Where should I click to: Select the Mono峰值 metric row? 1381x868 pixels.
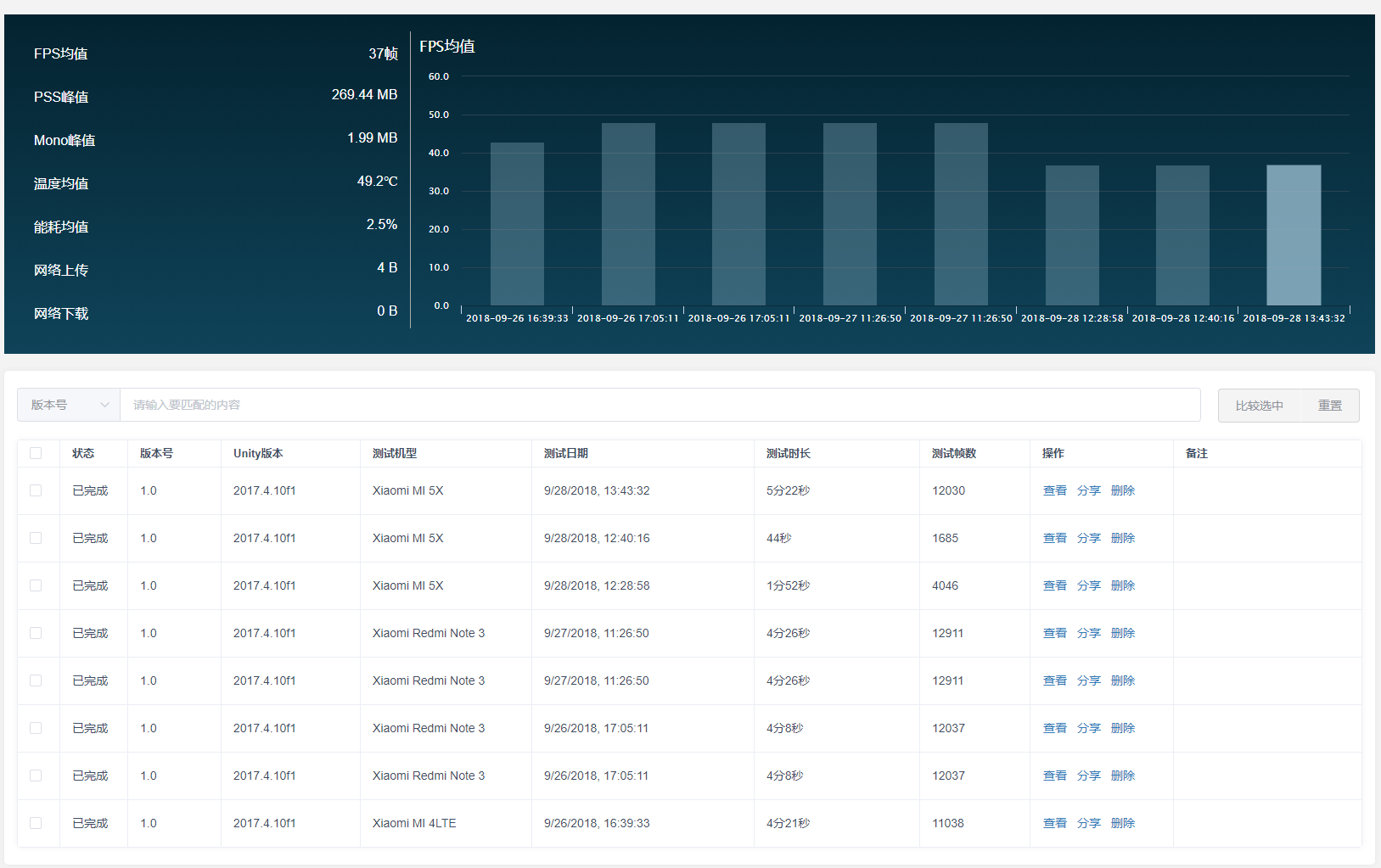(x=216, y=139)
